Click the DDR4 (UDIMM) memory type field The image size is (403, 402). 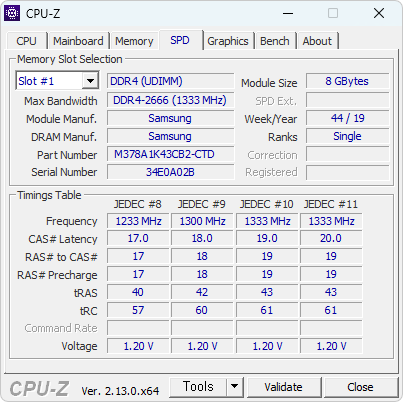pyautogui.click(x=170, y=81)
